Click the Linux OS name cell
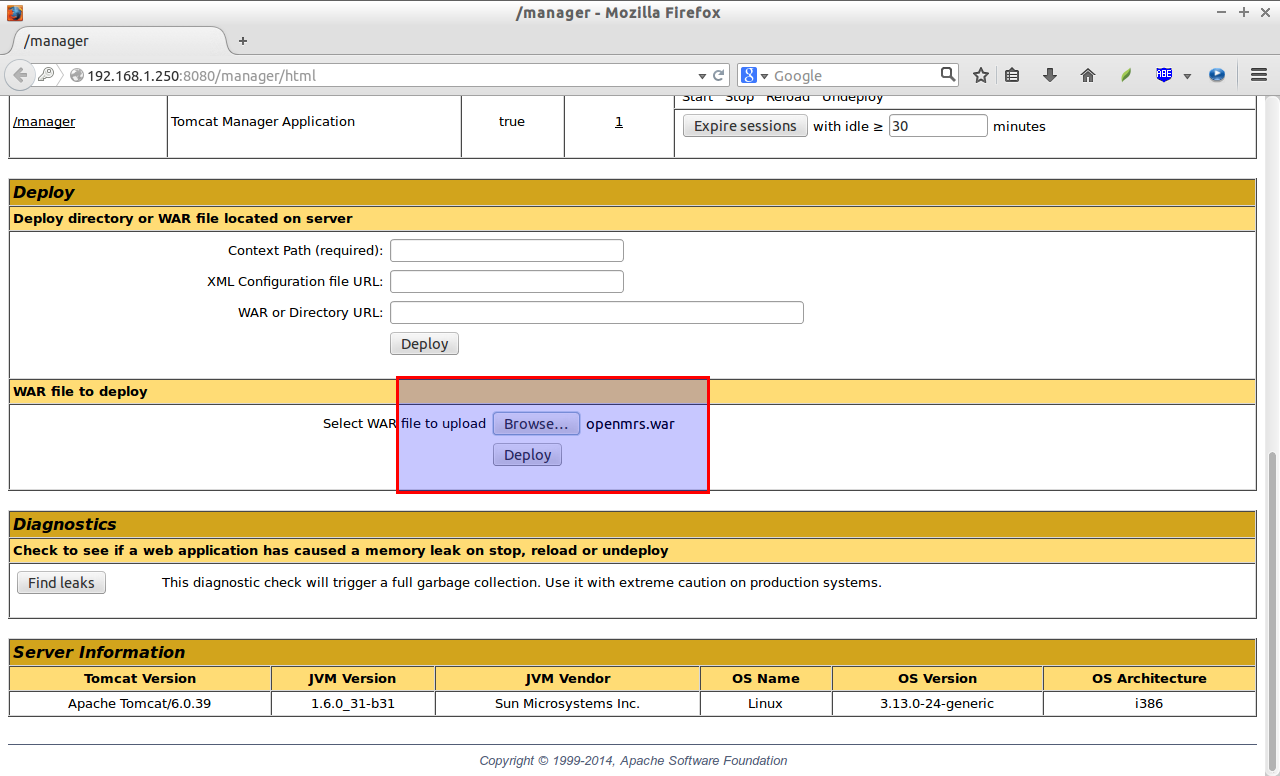 tap(766, 703)
